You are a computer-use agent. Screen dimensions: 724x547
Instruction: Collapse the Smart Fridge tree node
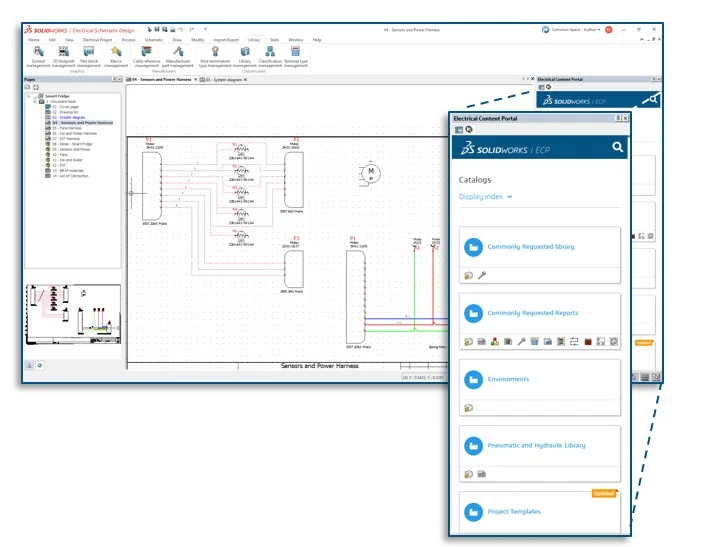click(x=29, y=97)
